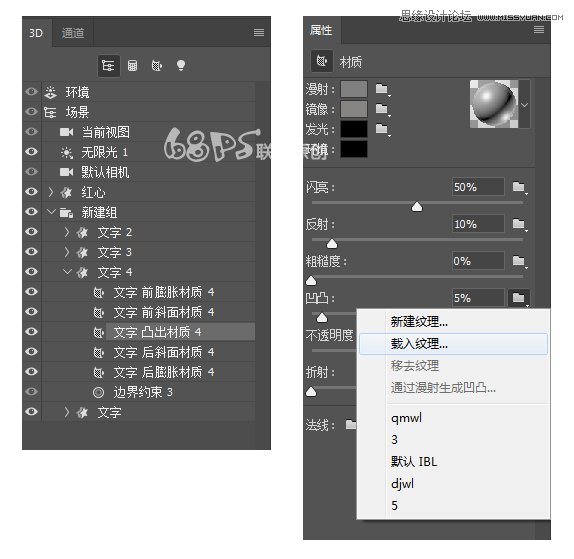The width and height of the screenshot is (574, 559).
Task: Switch to the 3D tab
Action: coord(36,33)
